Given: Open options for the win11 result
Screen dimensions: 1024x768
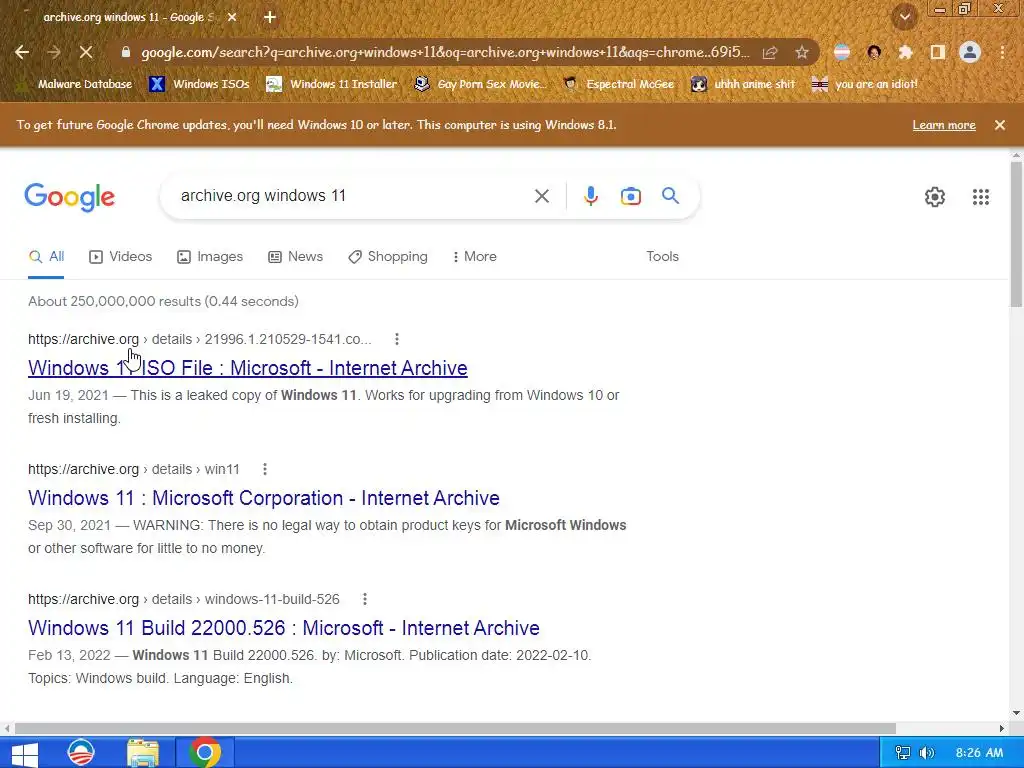Looking at the screenshot, I should pos(264,469).
